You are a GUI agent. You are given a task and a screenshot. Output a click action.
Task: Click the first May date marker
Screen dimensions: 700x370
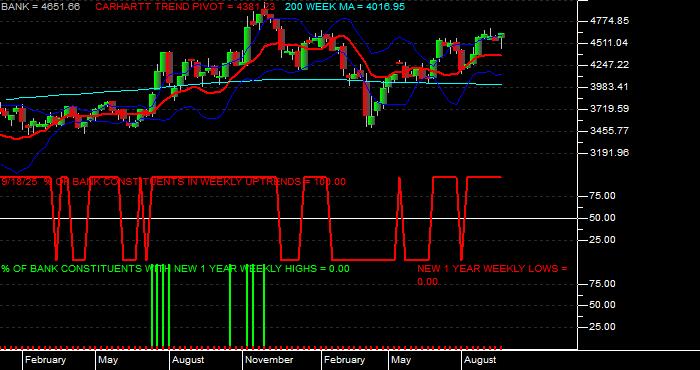point(108,360)
